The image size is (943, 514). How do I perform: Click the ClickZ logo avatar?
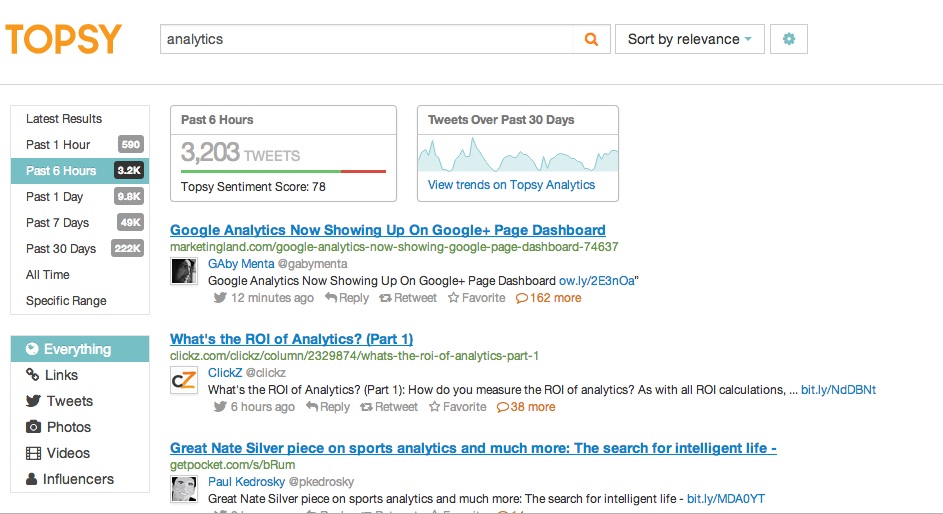[x=183, y=380]
